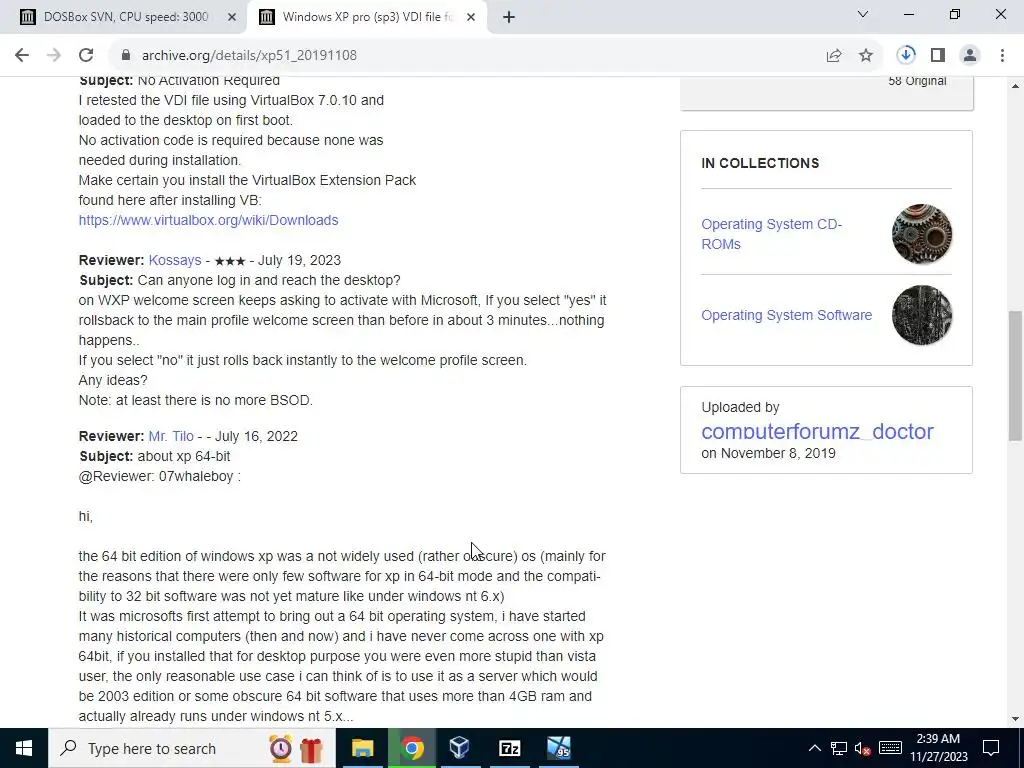This screenshot has height=768, width=1024.
Task: Click the Operating System Software thumbnail
Action: (x=921, y=315)
